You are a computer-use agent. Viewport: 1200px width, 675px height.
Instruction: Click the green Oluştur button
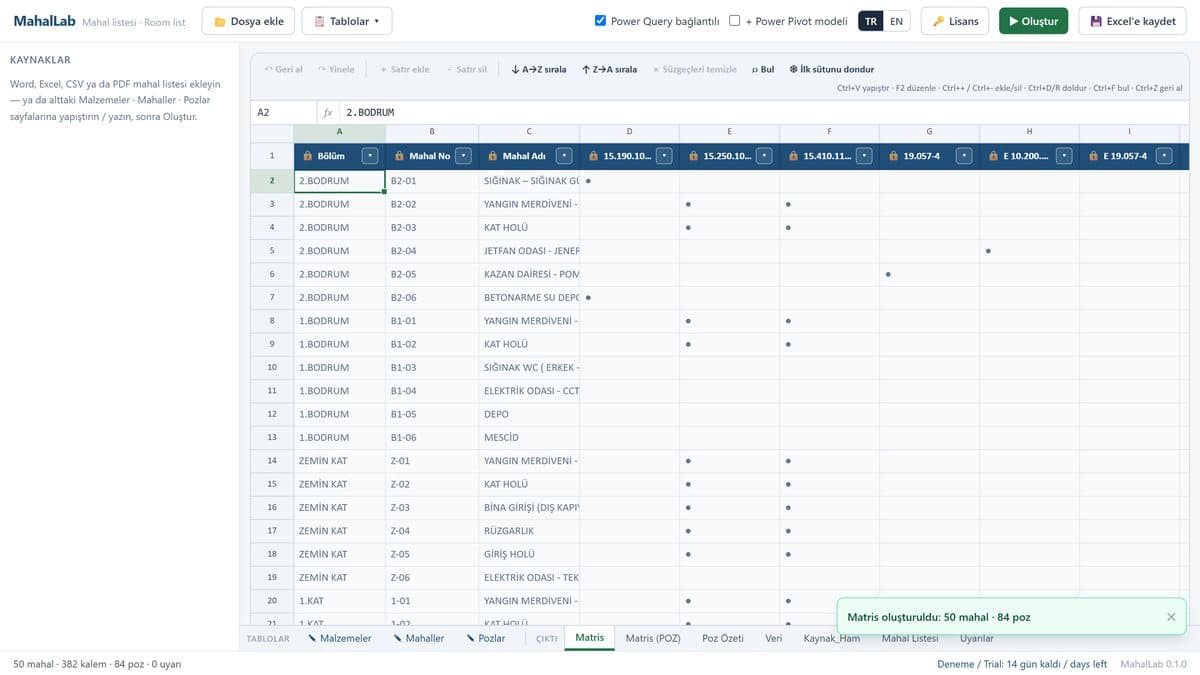1034,21
